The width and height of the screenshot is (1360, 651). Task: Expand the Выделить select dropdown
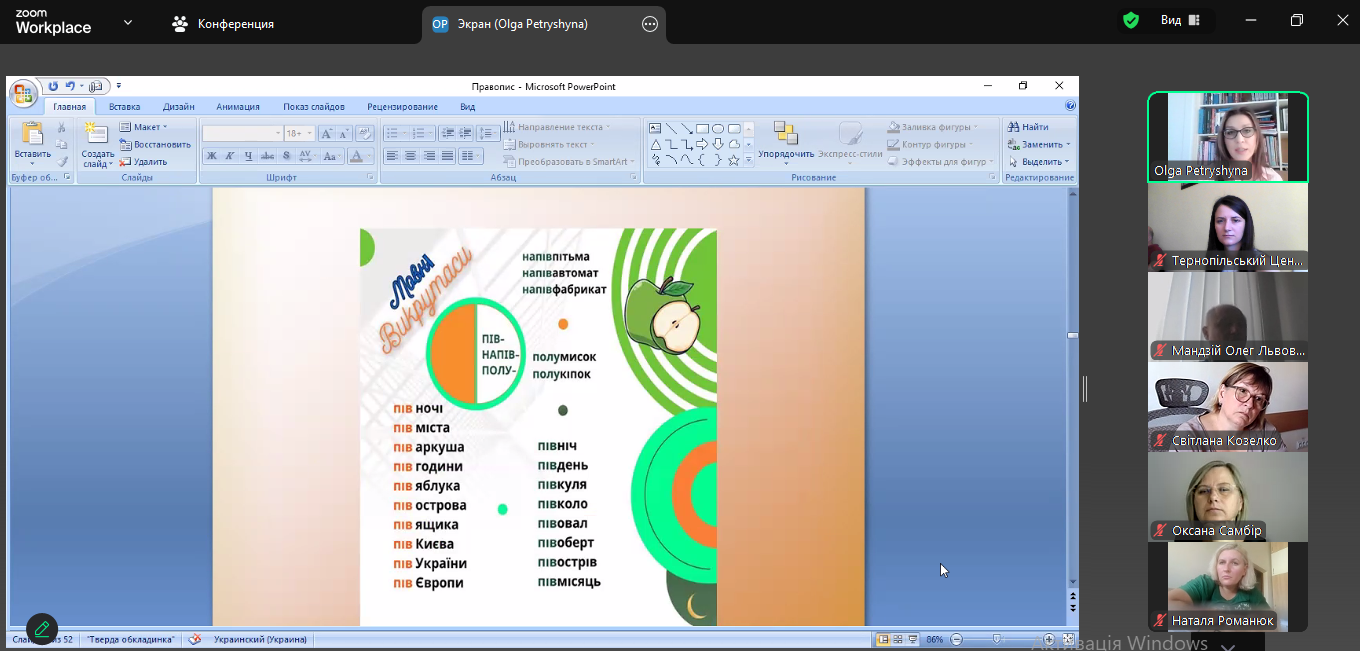(x=1067, y=161)
